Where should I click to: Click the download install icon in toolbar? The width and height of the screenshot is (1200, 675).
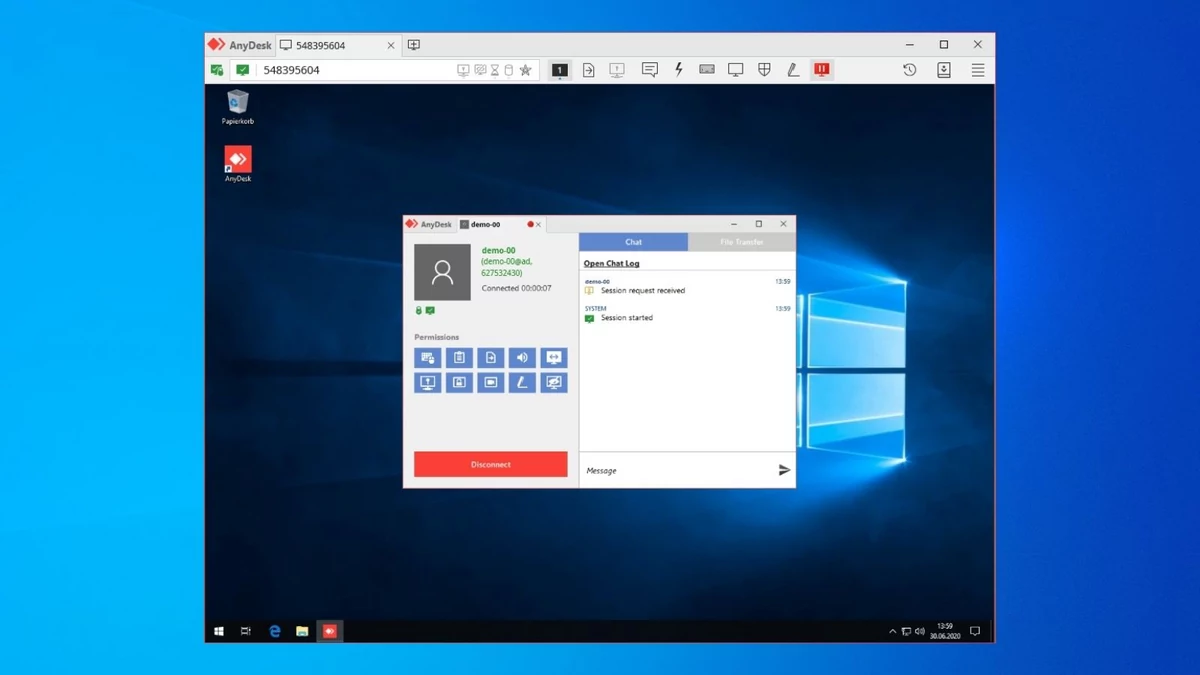943,70
